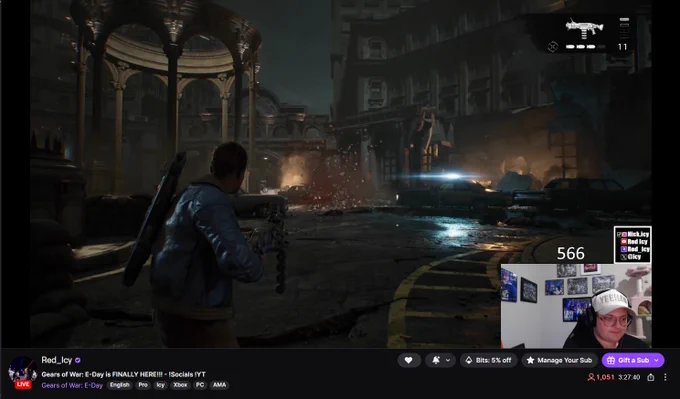Viewport: 680px width, 399px height.
Task: Click the Bits: 5% off button
Action: pos(489,360)
